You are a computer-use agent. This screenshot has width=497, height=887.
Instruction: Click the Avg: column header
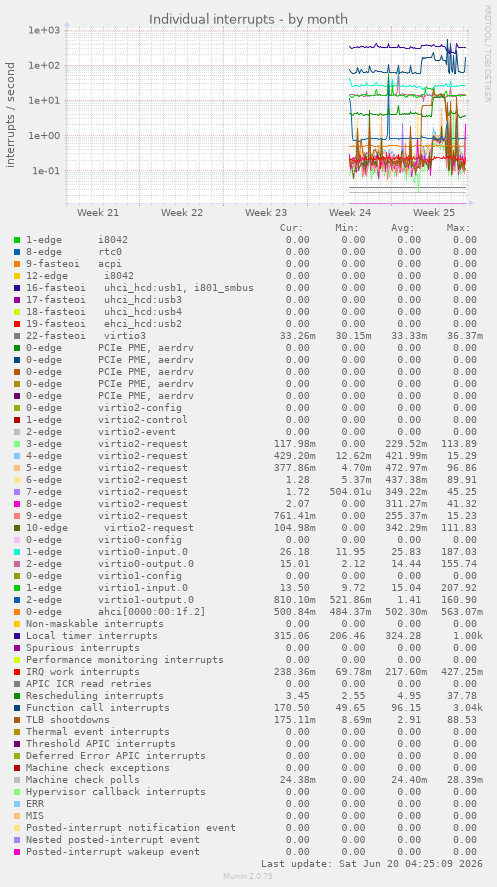click(x=403, y=228)
